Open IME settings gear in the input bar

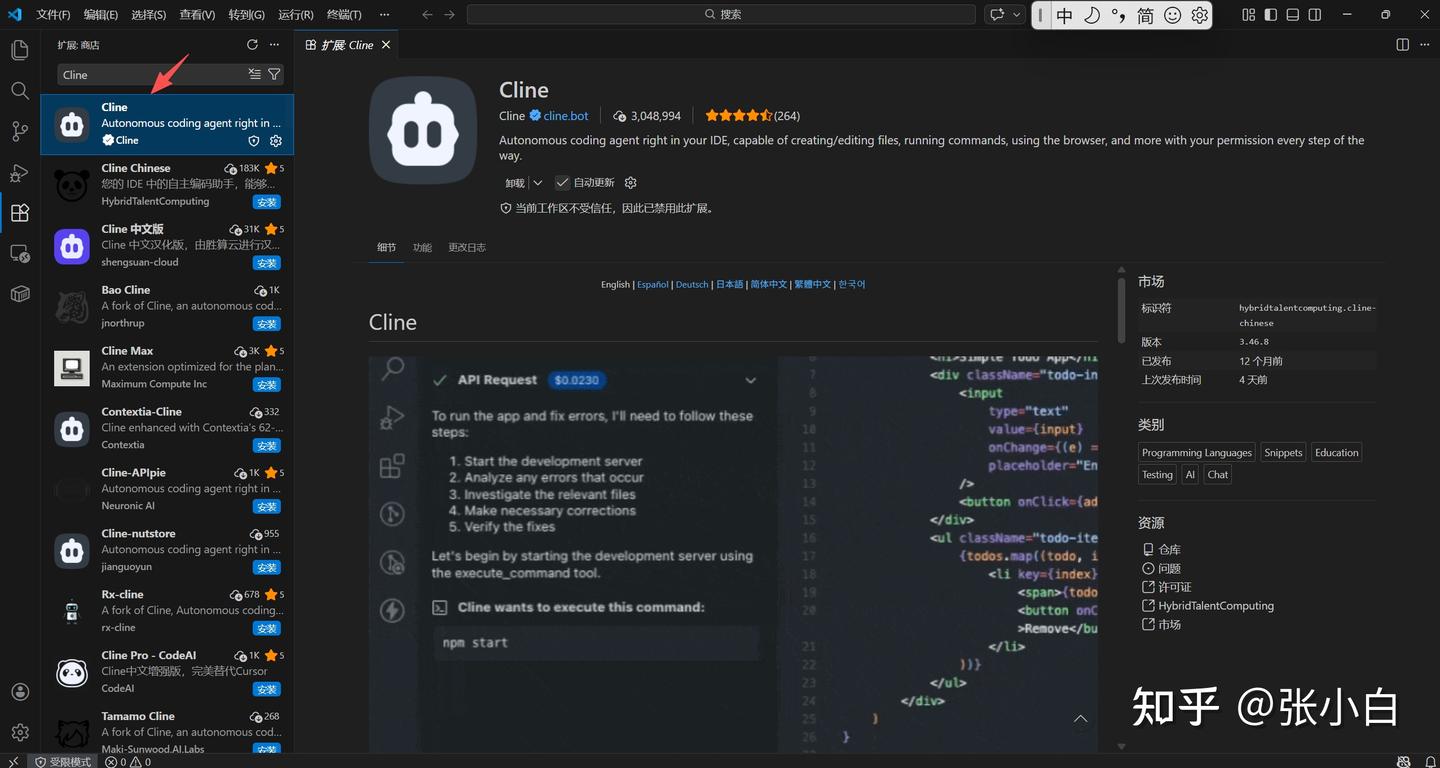pyautogui.click(x=1200, y=15)
